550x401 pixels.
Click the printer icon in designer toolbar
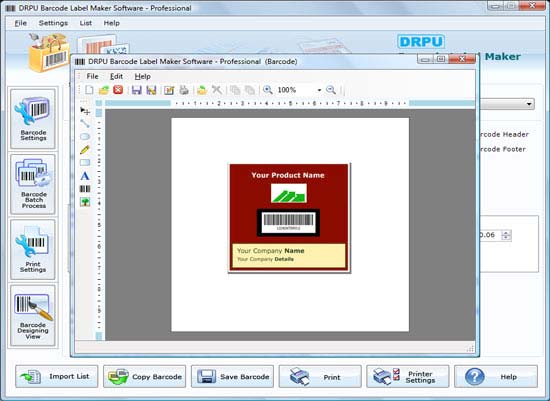[x=184, y=90]
